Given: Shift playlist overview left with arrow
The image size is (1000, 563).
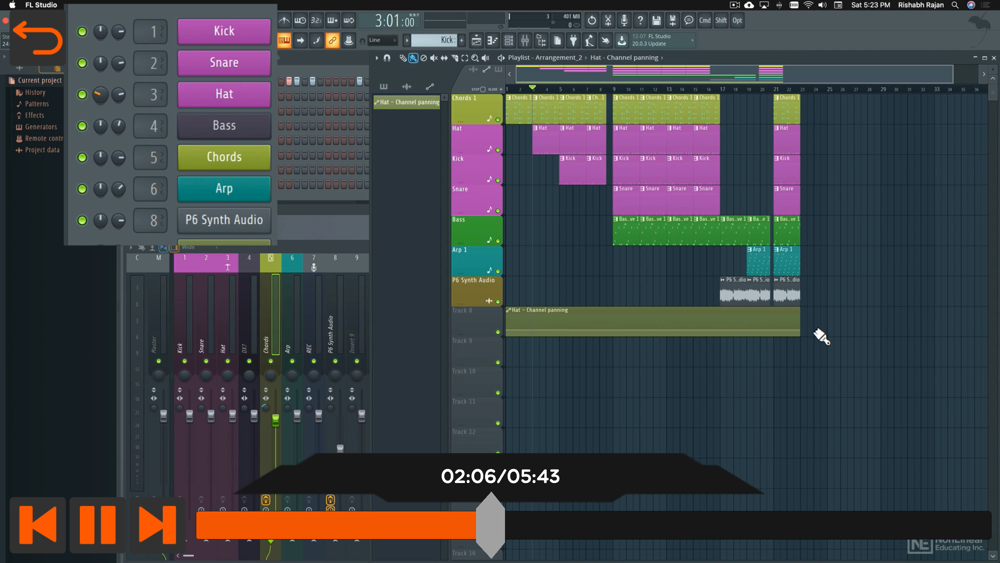Looking at the screenshot, I should click(x=510, y=75).
